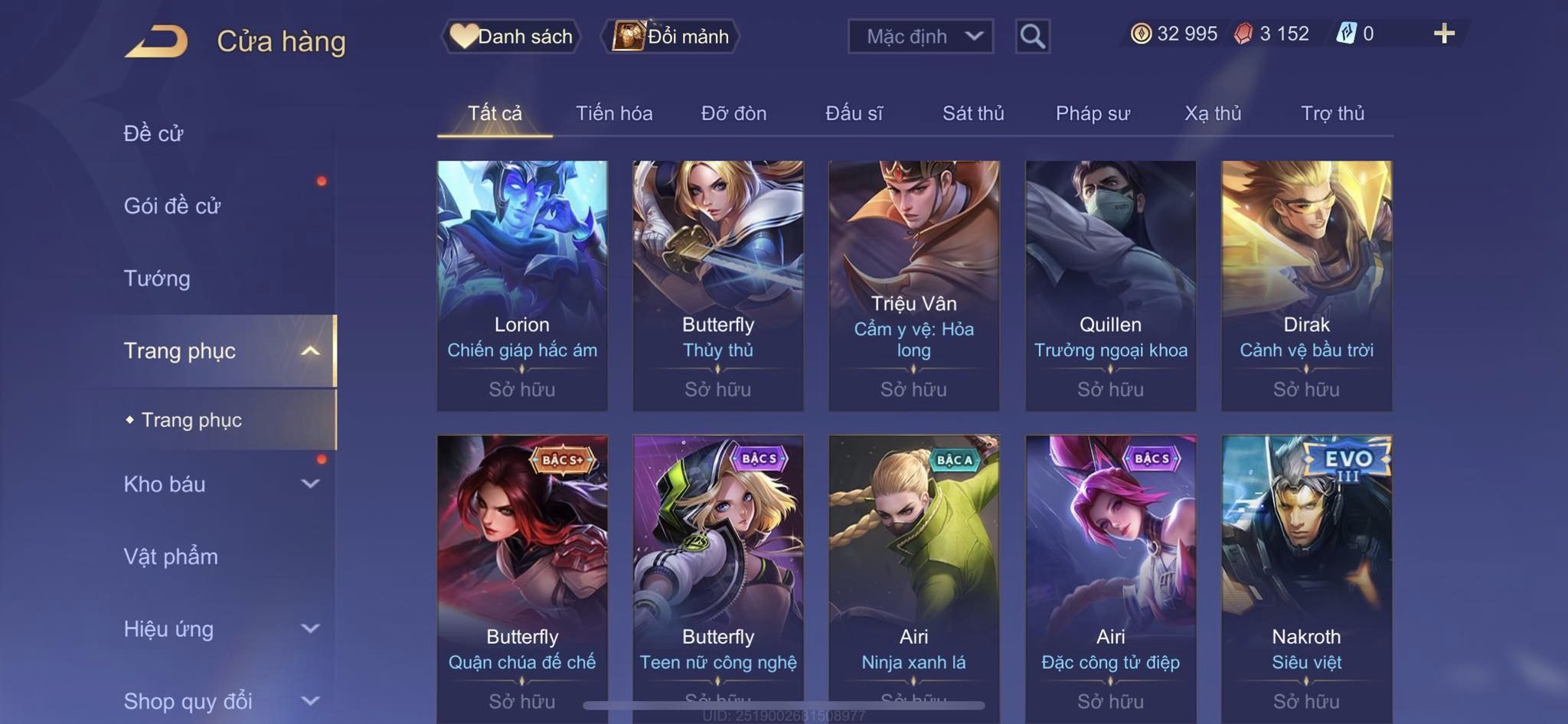1568x724 pixels.
Task: Switch to the Sát thủ tab
Action: point(973,113)
